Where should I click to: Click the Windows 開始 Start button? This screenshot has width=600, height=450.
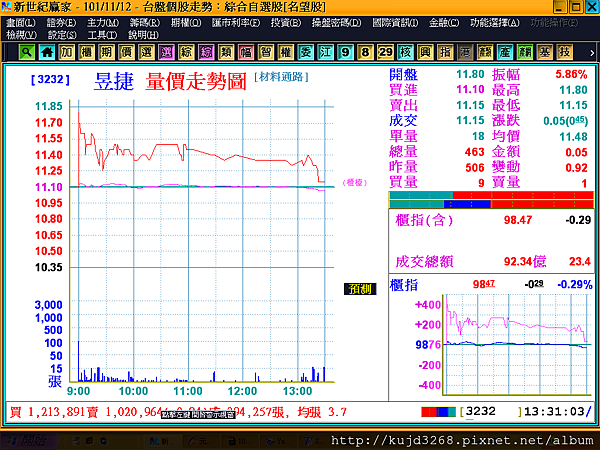tap(30, 441)
